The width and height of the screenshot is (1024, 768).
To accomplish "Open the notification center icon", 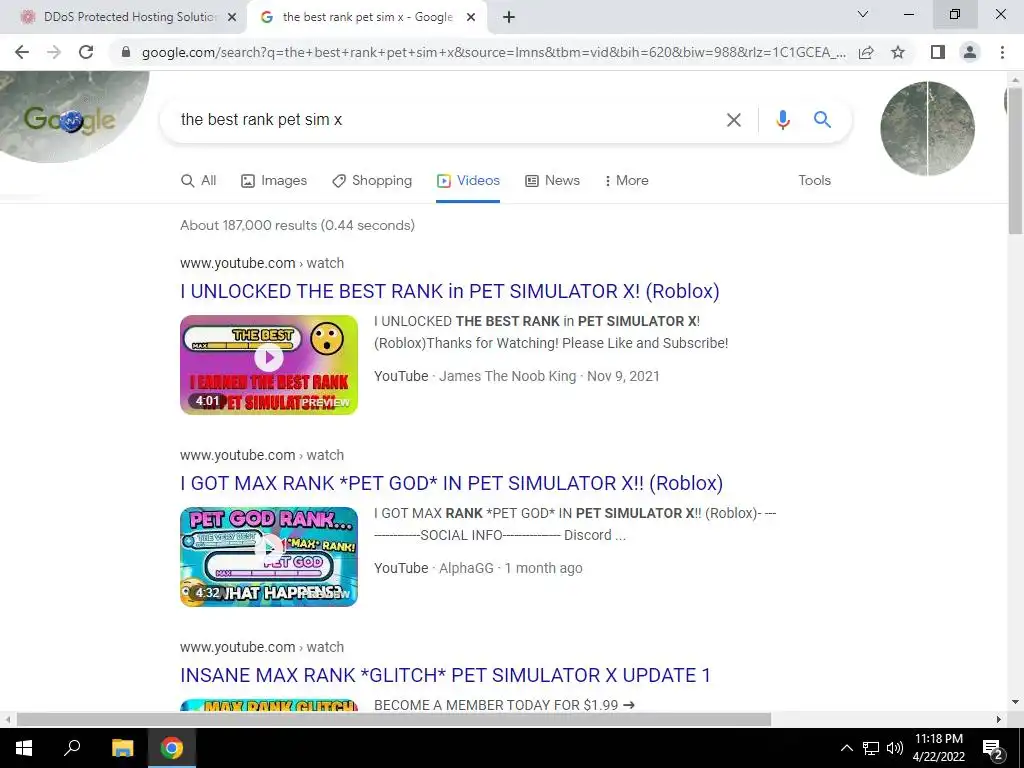I will [993, 749].
